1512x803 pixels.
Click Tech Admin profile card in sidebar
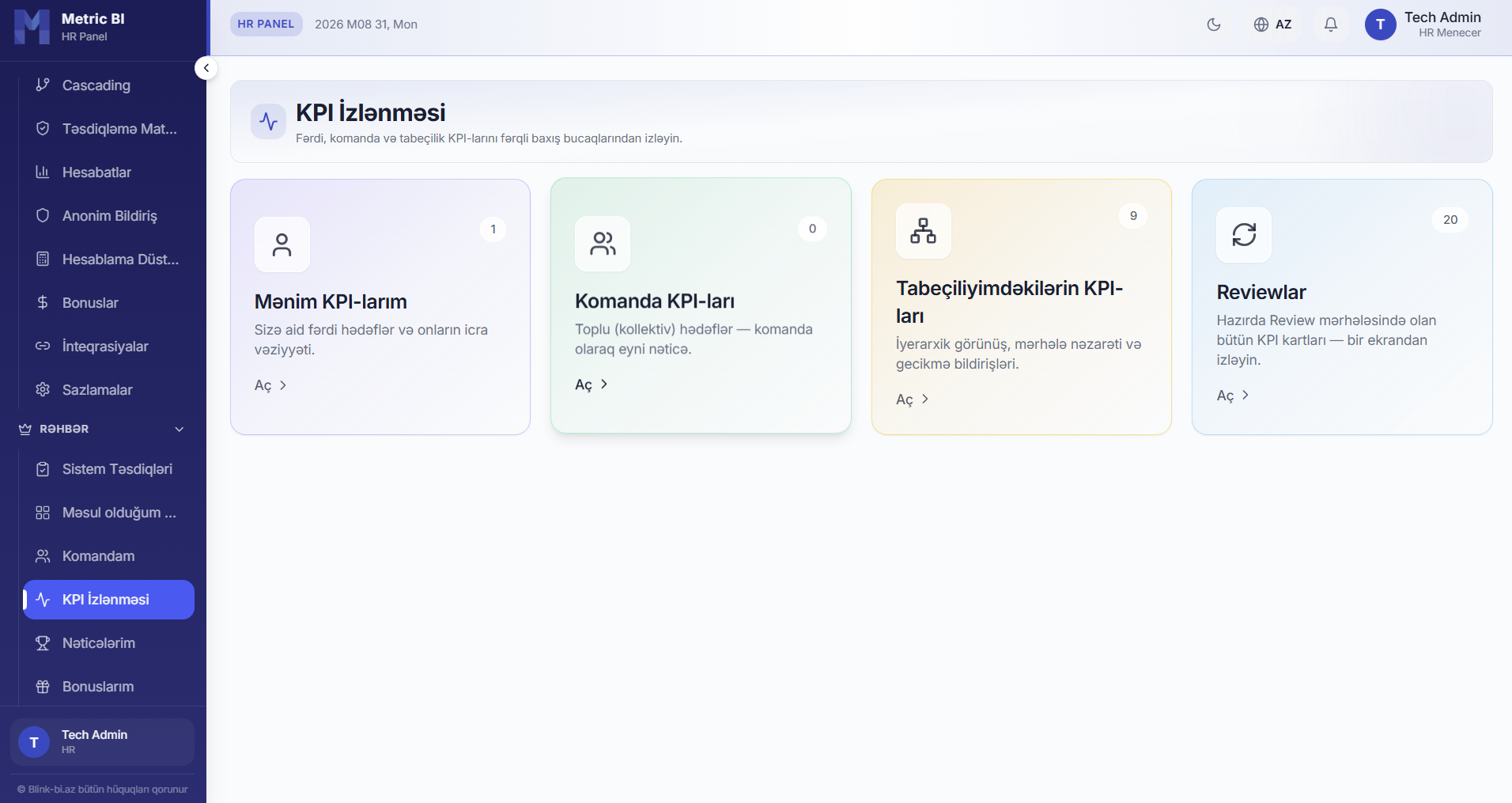pos(102,742)
